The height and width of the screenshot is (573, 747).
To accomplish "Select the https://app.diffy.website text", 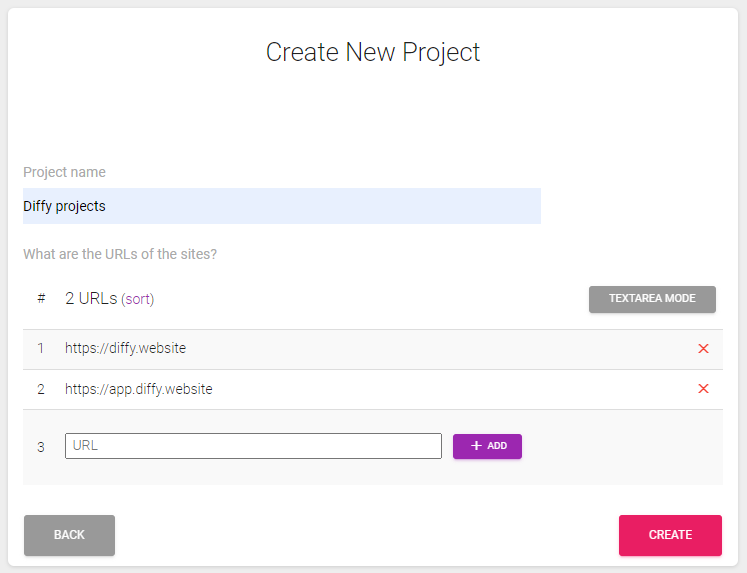I will pos(139,389).
